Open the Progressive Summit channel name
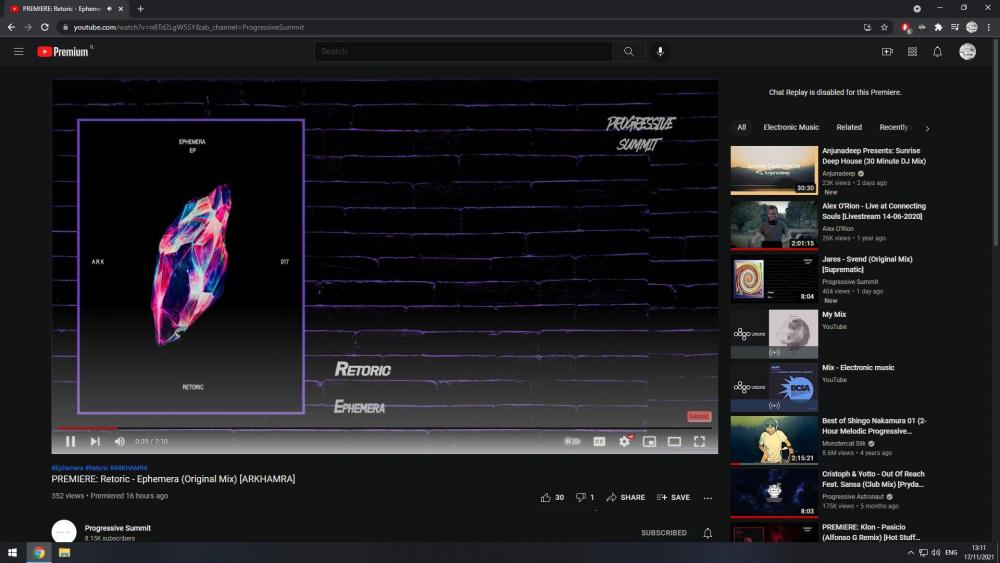The width and height of the screenshot is (1000, 563). pos(117,528)
